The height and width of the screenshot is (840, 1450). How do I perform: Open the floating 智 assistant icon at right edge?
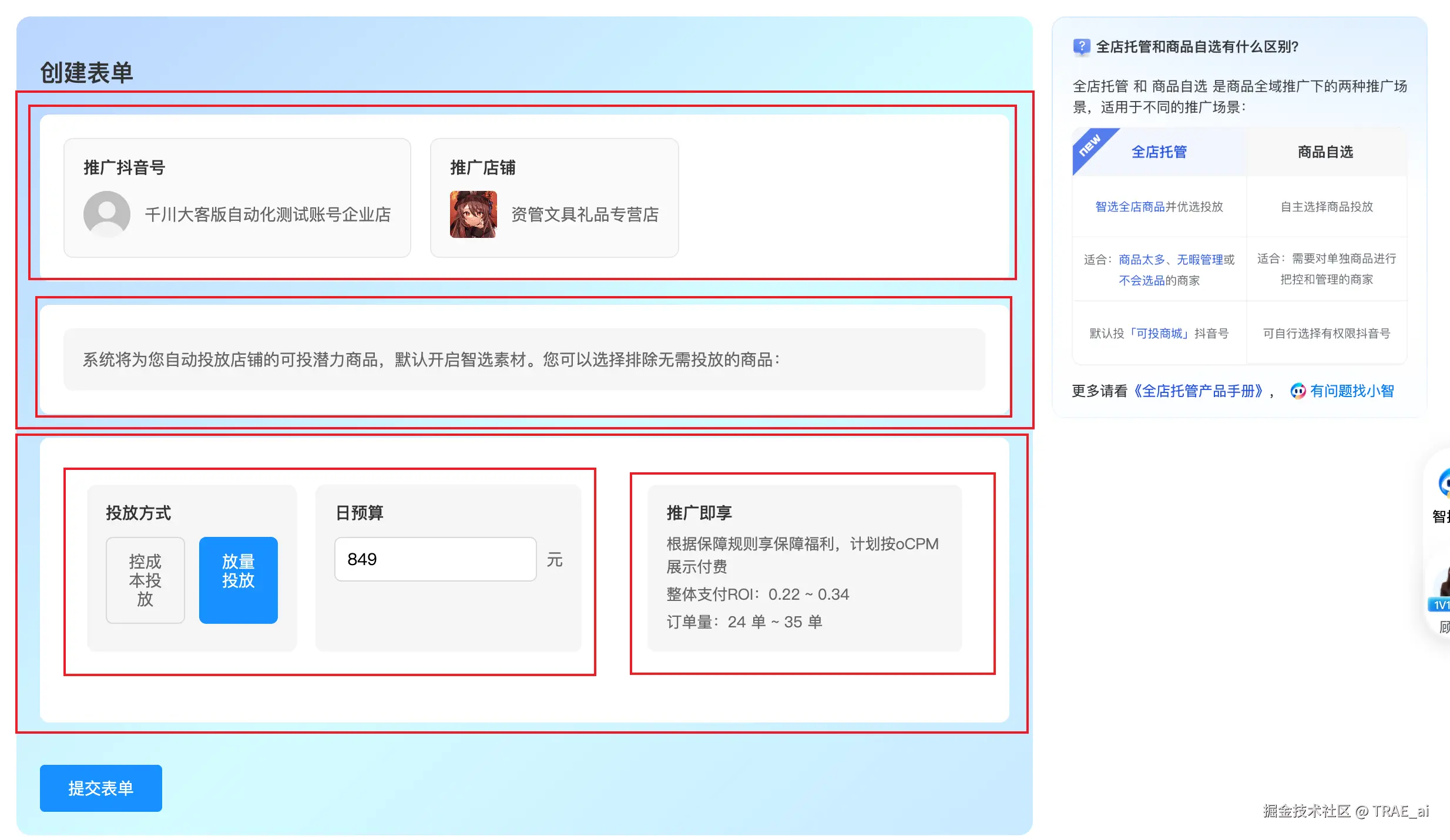[1443, 484]
